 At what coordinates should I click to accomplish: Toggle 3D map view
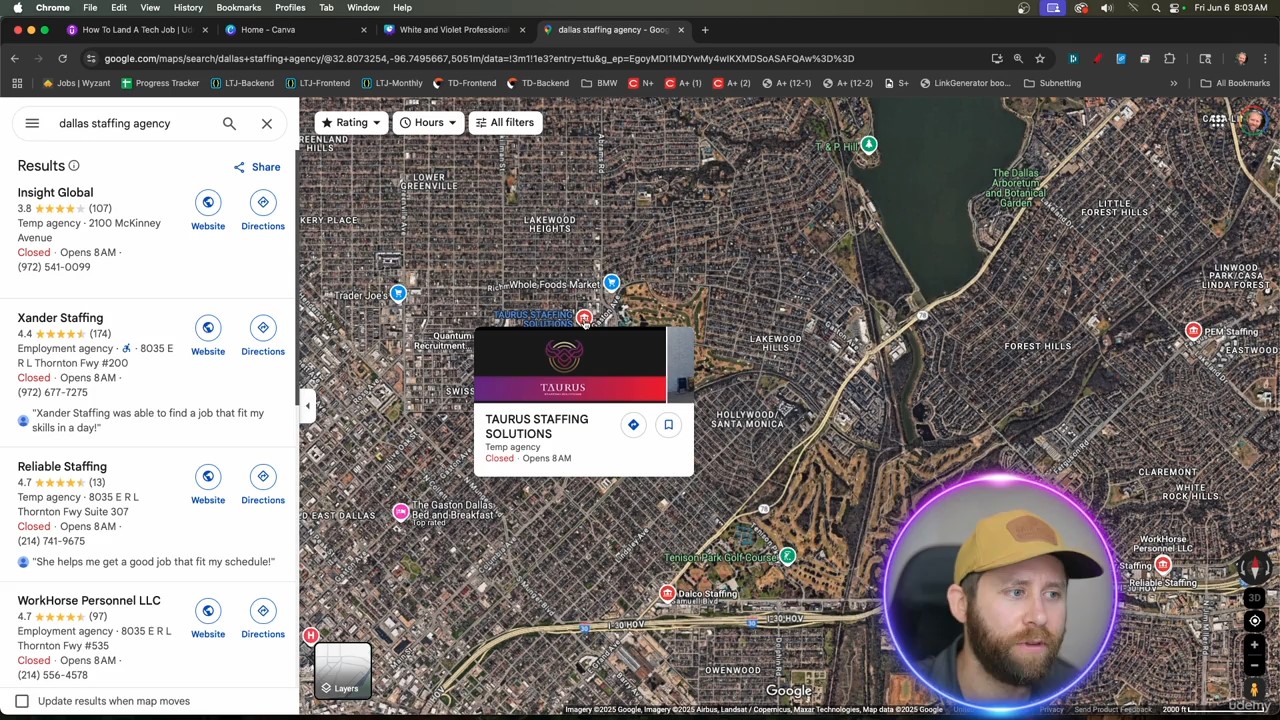point(1254,598)
